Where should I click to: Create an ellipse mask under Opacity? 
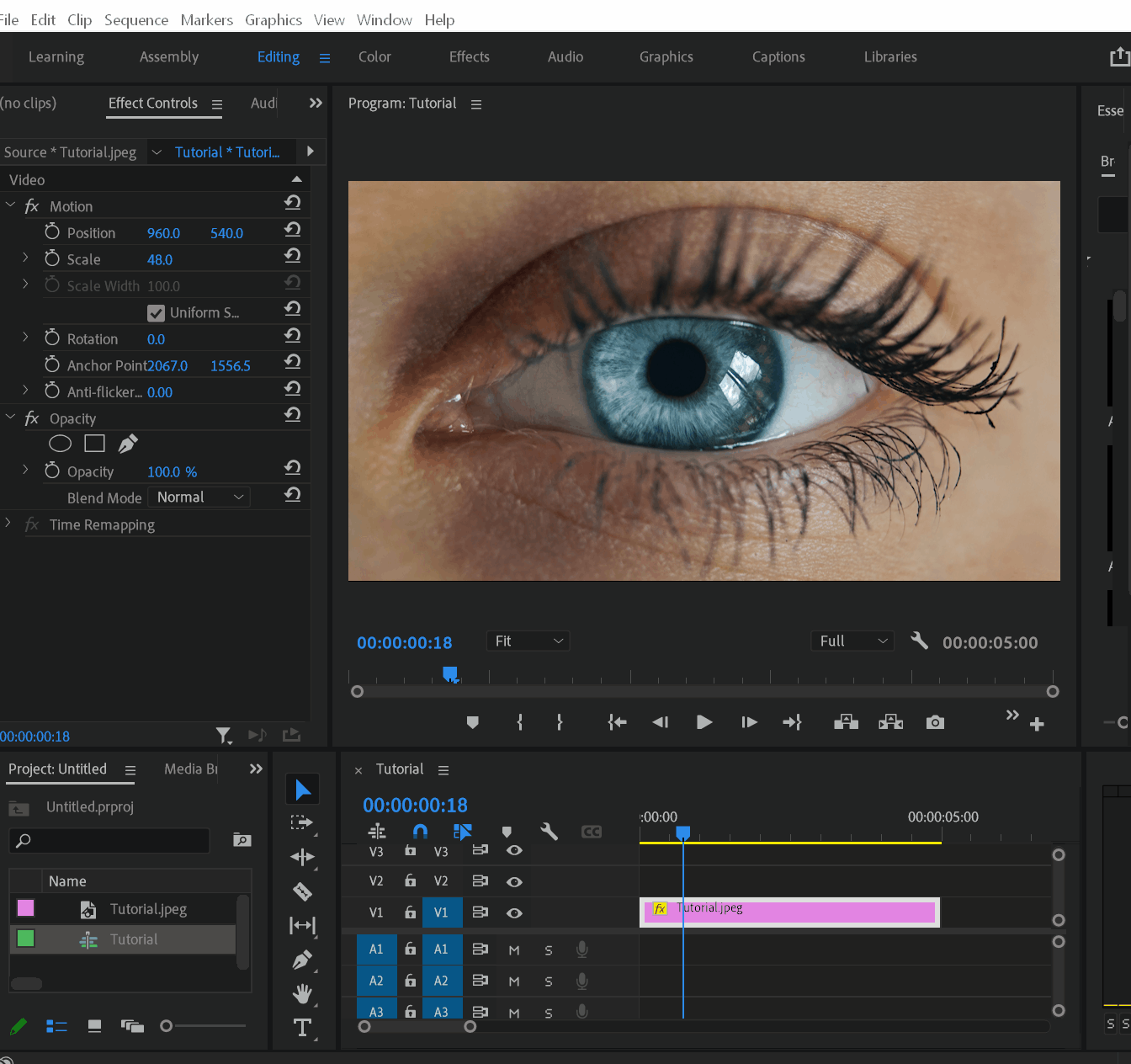coord(61,444)
